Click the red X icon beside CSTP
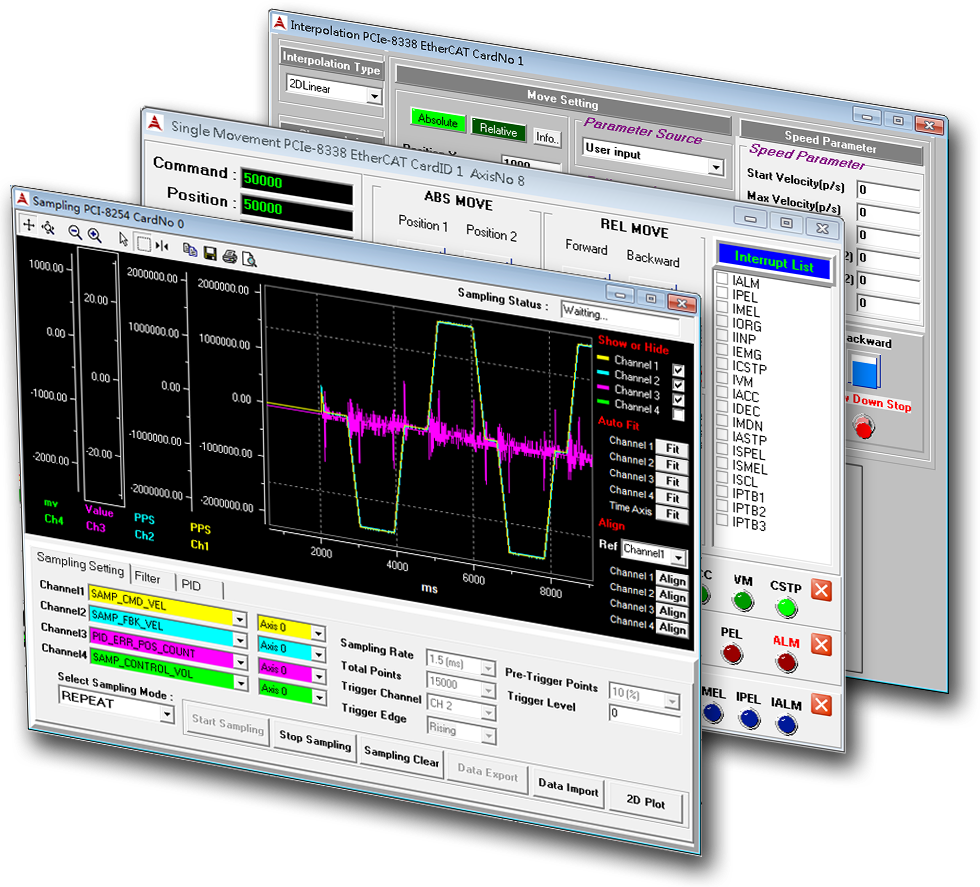 point(821,589)
